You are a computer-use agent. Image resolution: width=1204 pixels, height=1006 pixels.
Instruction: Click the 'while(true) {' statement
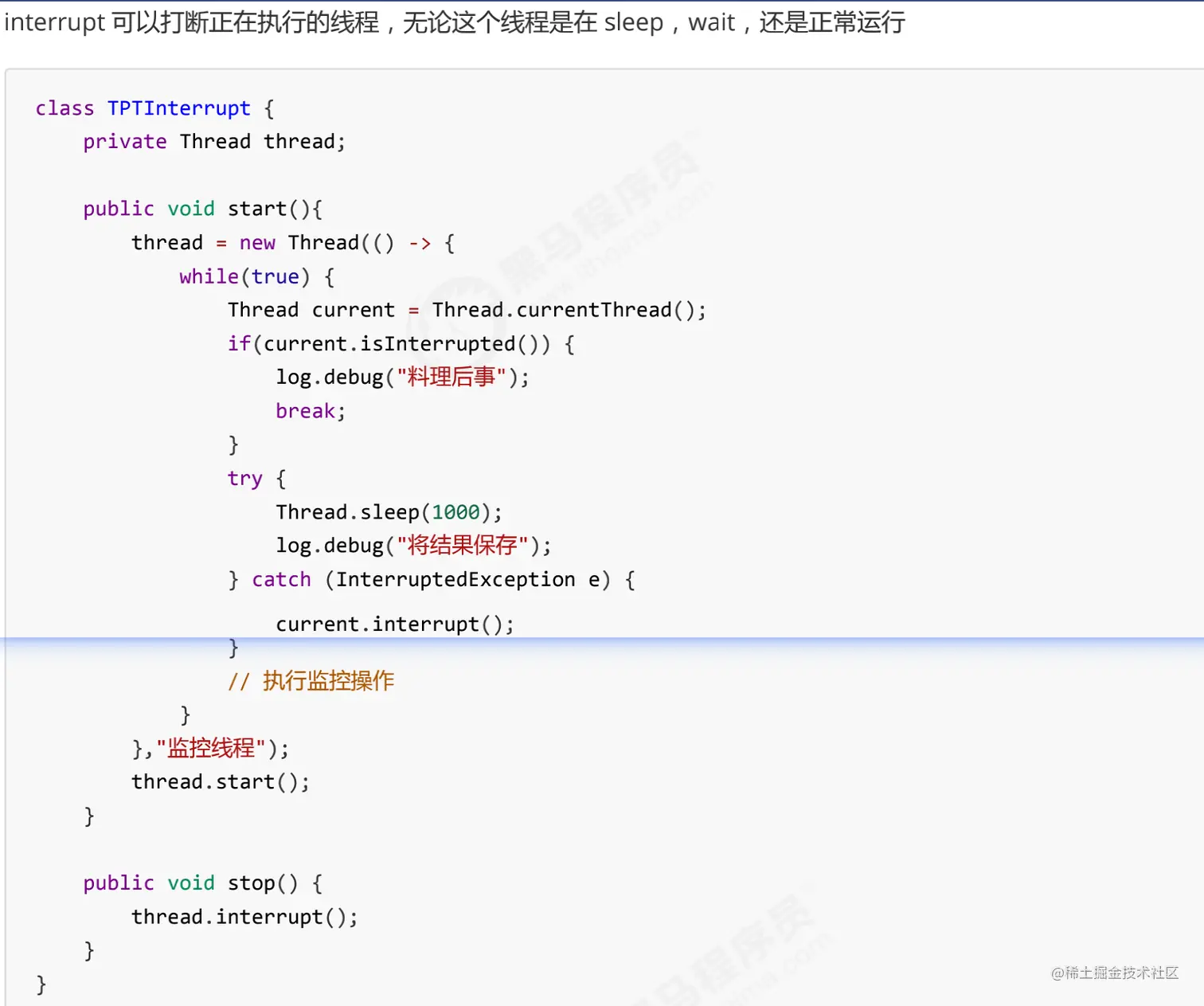click(256, 276)
